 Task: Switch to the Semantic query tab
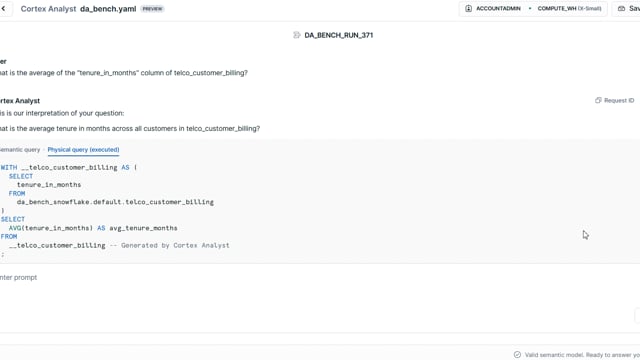[20, 150]
